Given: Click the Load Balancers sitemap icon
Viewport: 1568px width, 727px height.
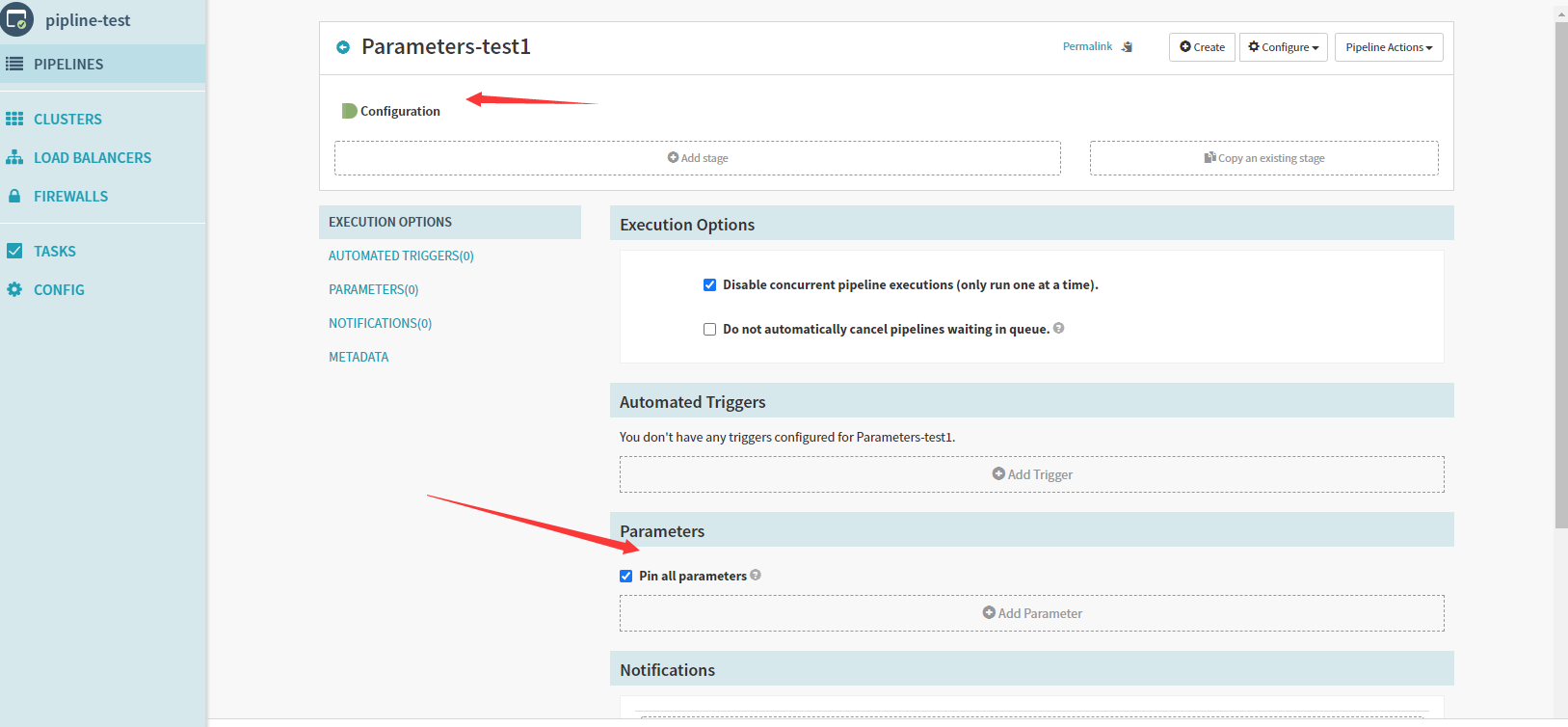Looking at the screenshot, I should click(x=14, y=157).
